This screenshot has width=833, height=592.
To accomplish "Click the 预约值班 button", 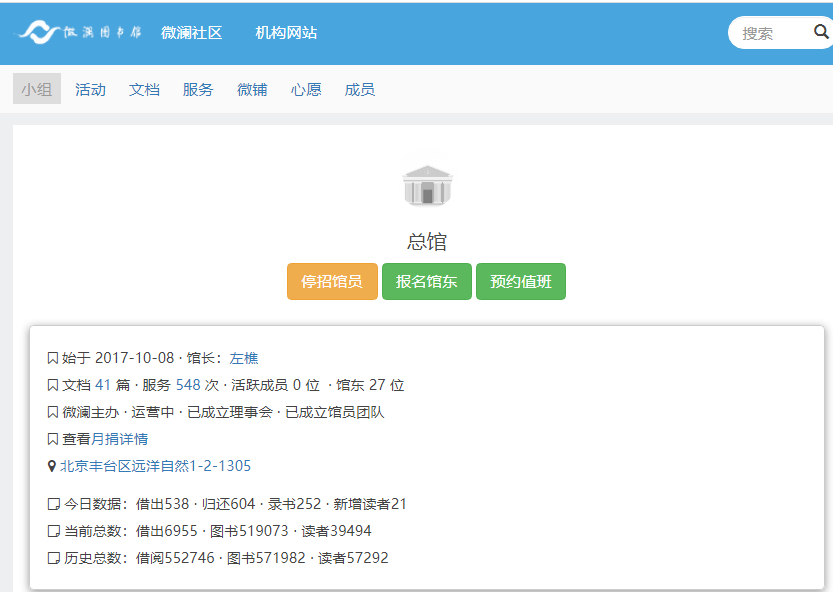I will tap(520, 281).
